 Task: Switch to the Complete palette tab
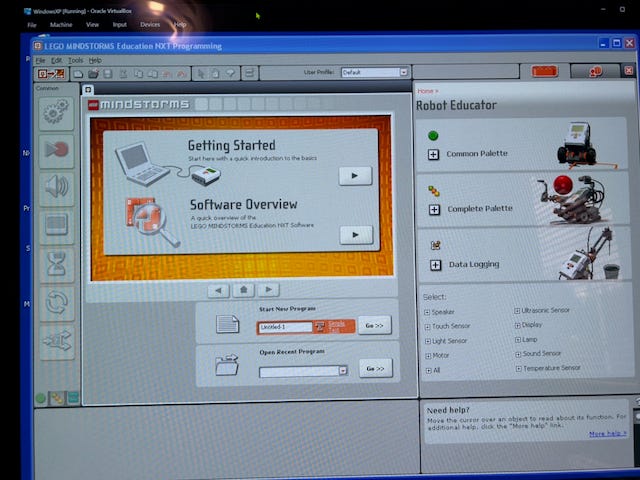click(x=57, y=398)
